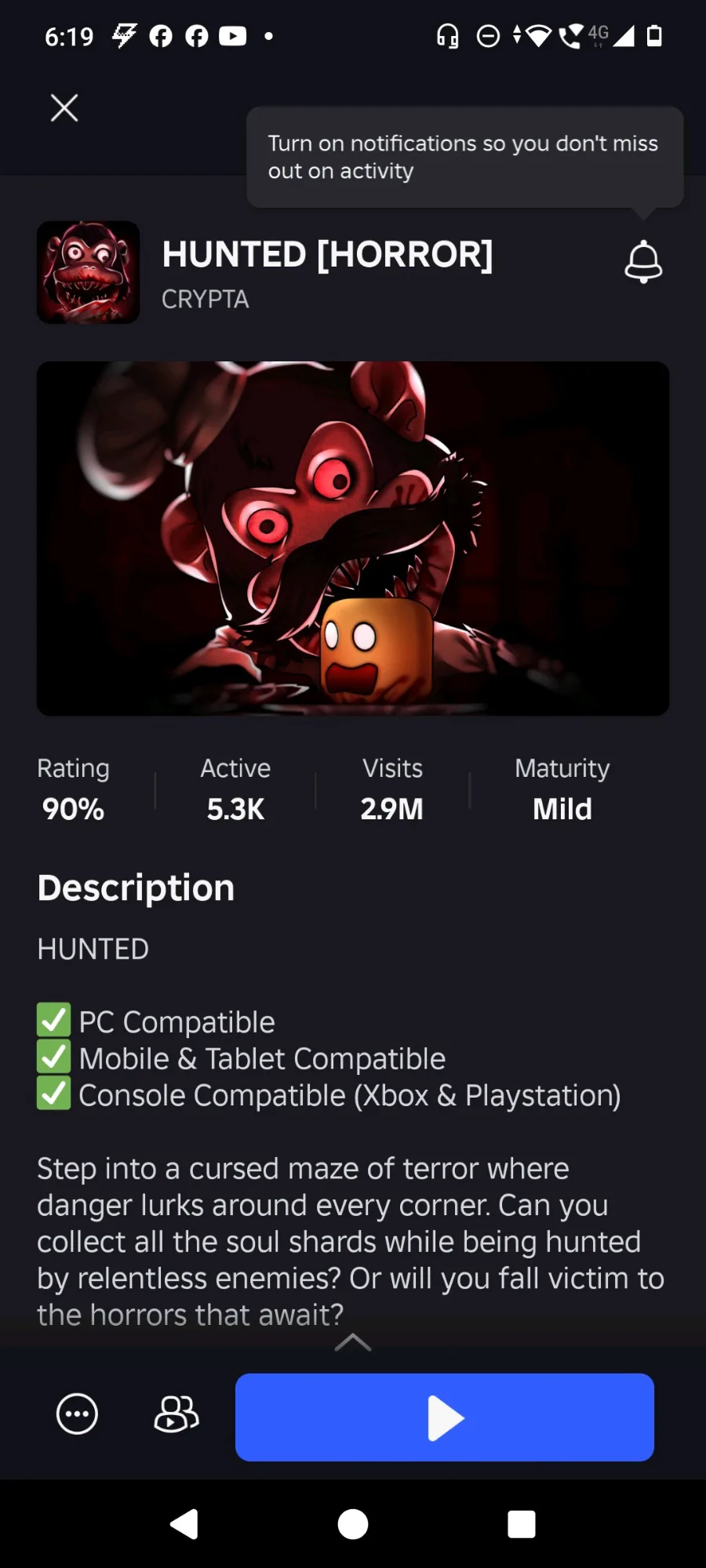This screenshot has height=1568, width=706.
Task: Open the large game preview image
Action: 353,539
